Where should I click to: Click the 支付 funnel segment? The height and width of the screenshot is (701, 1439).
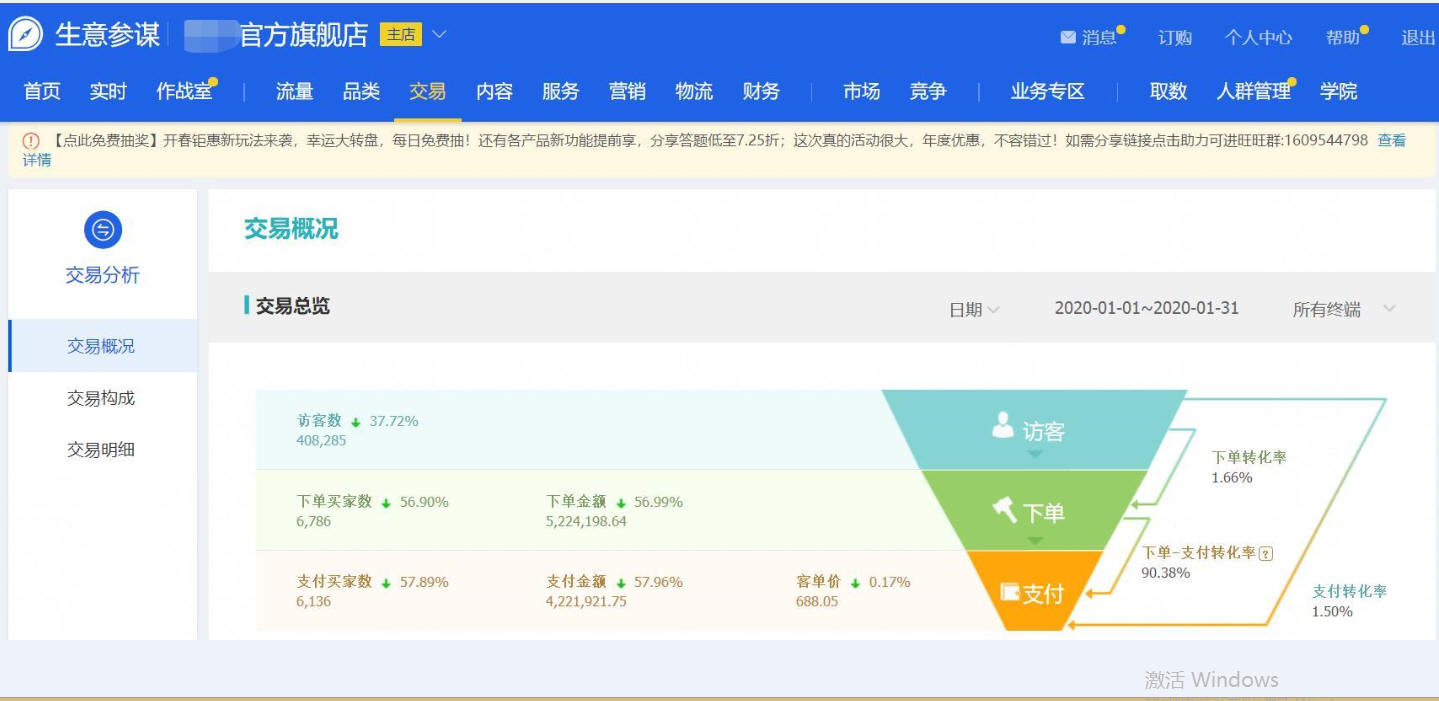pyautogui.click(x=1034, y=592)
